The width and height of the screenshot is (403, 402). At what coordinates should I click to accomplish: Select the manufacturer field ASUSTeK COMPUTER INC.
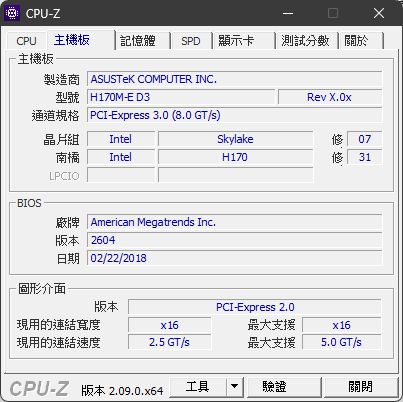click(x=235, y=79)
